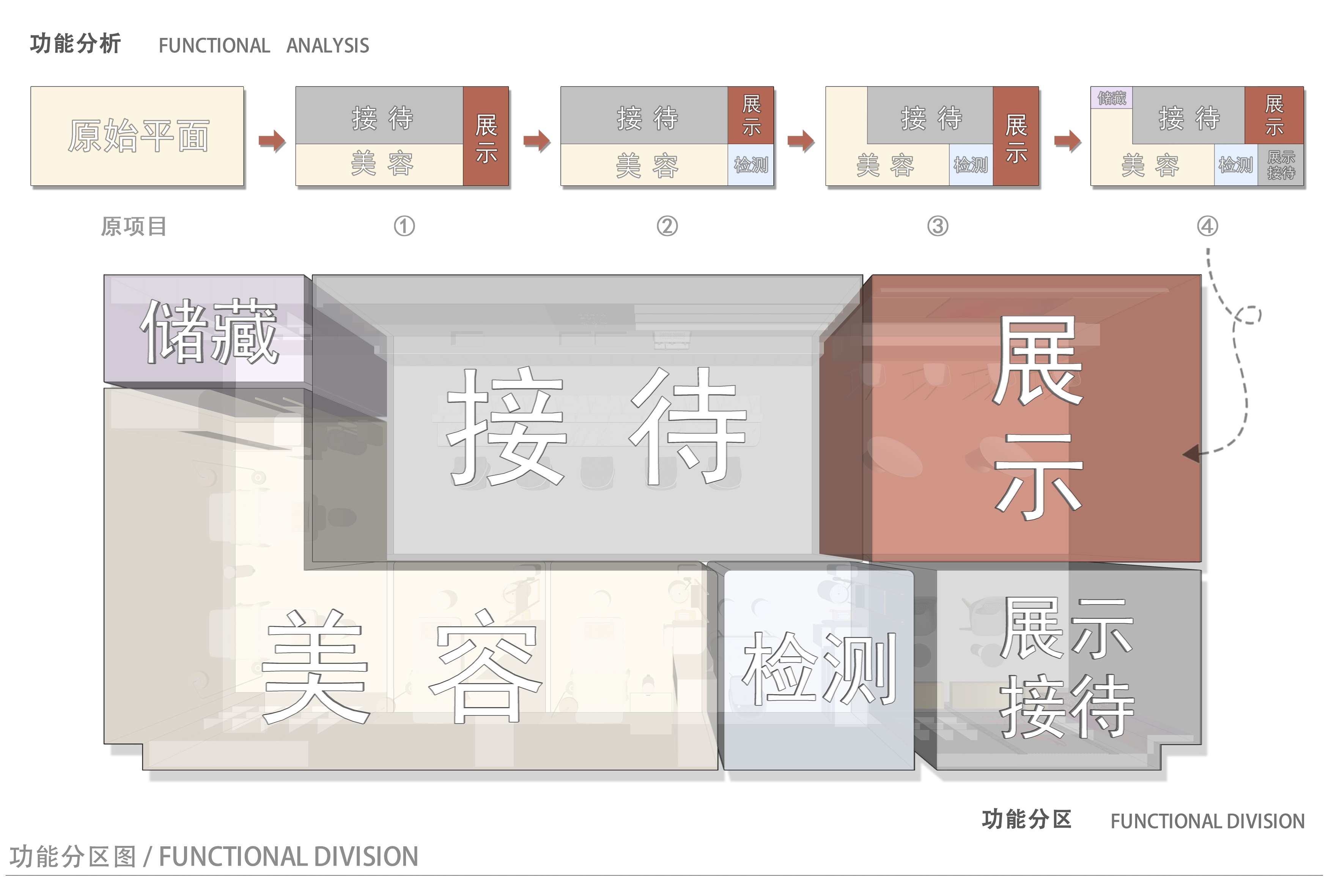Click the blue 检测 block in diagram ②

click(x=750, y=165)
